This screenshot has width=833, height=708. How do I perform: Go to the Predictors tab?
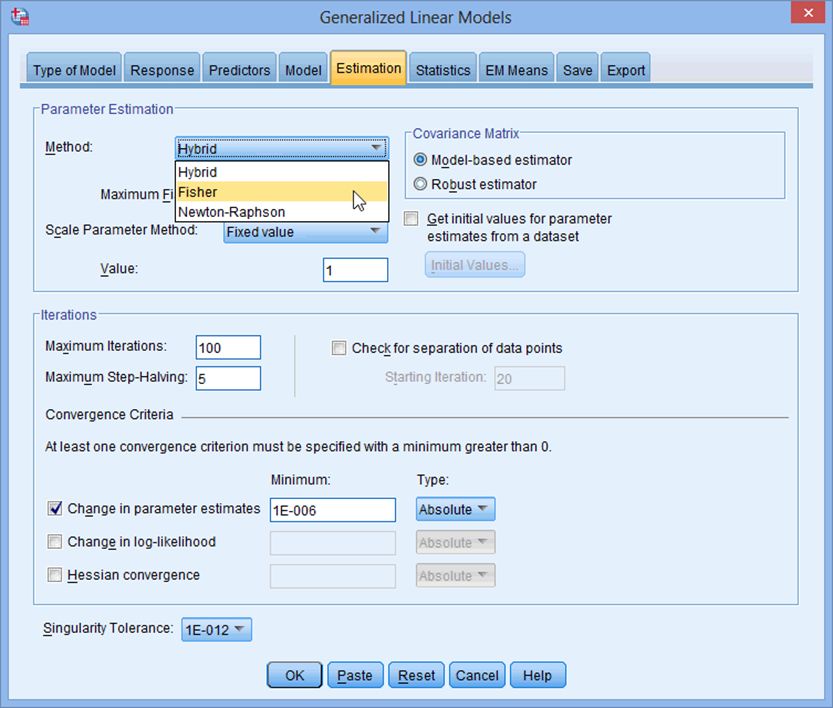[x=239, y=70]
